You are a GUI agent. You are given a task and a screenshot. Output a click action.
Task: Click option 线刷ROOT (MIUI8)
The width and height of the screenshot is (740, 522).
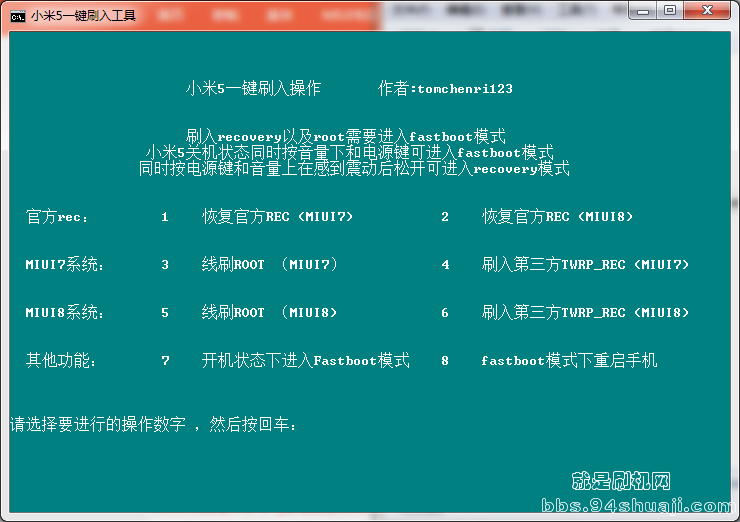point(269,312)
